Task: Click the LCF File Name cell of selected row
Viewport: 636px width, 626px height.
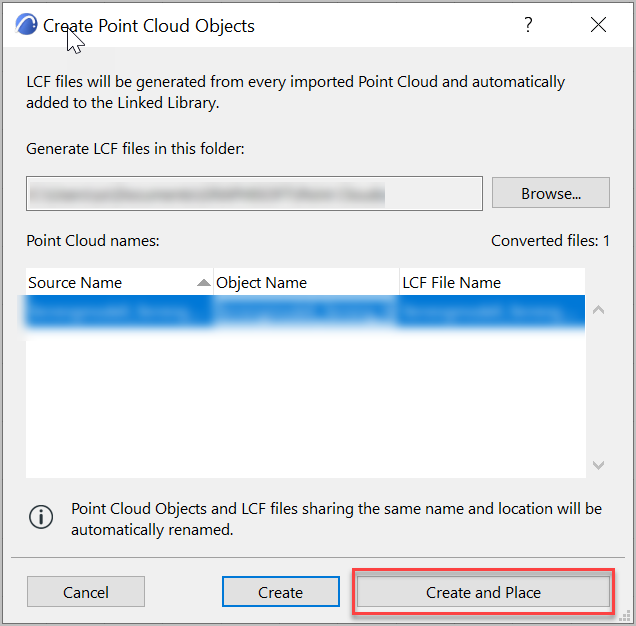Action: click(492, 312)
